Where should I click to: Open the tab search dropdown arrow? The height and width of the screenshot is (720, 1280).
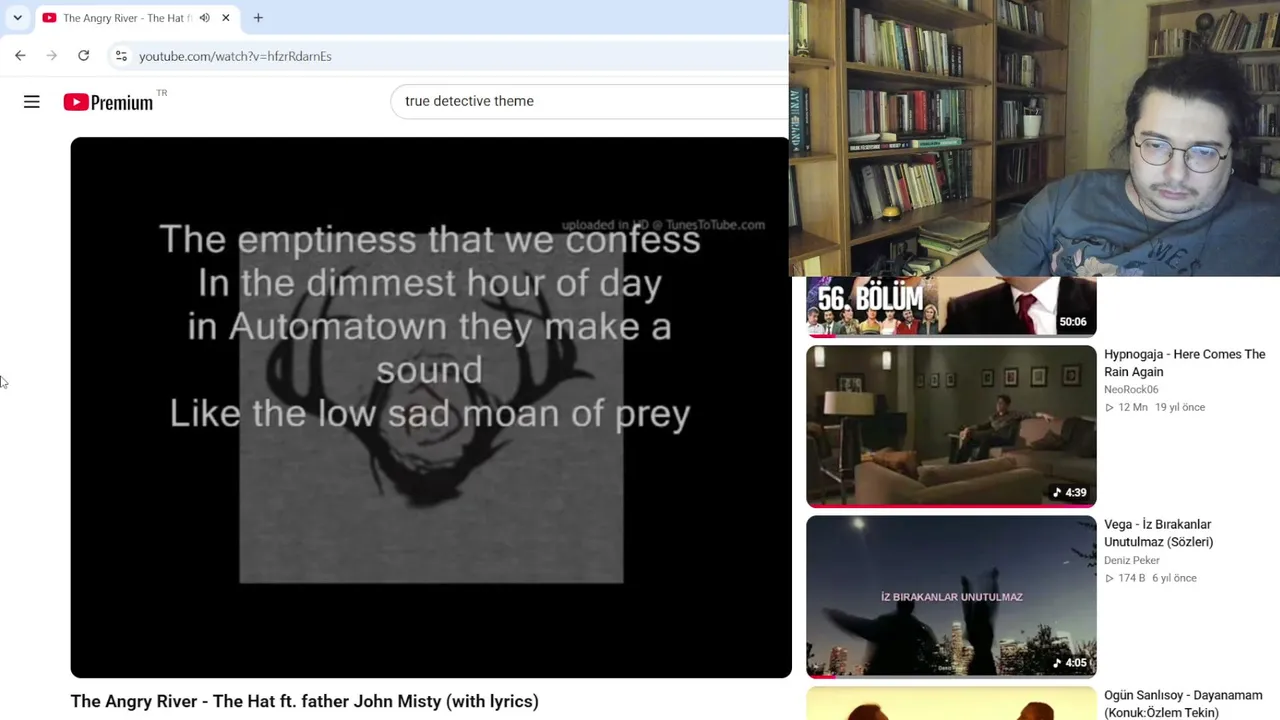(x=17, y=18)
